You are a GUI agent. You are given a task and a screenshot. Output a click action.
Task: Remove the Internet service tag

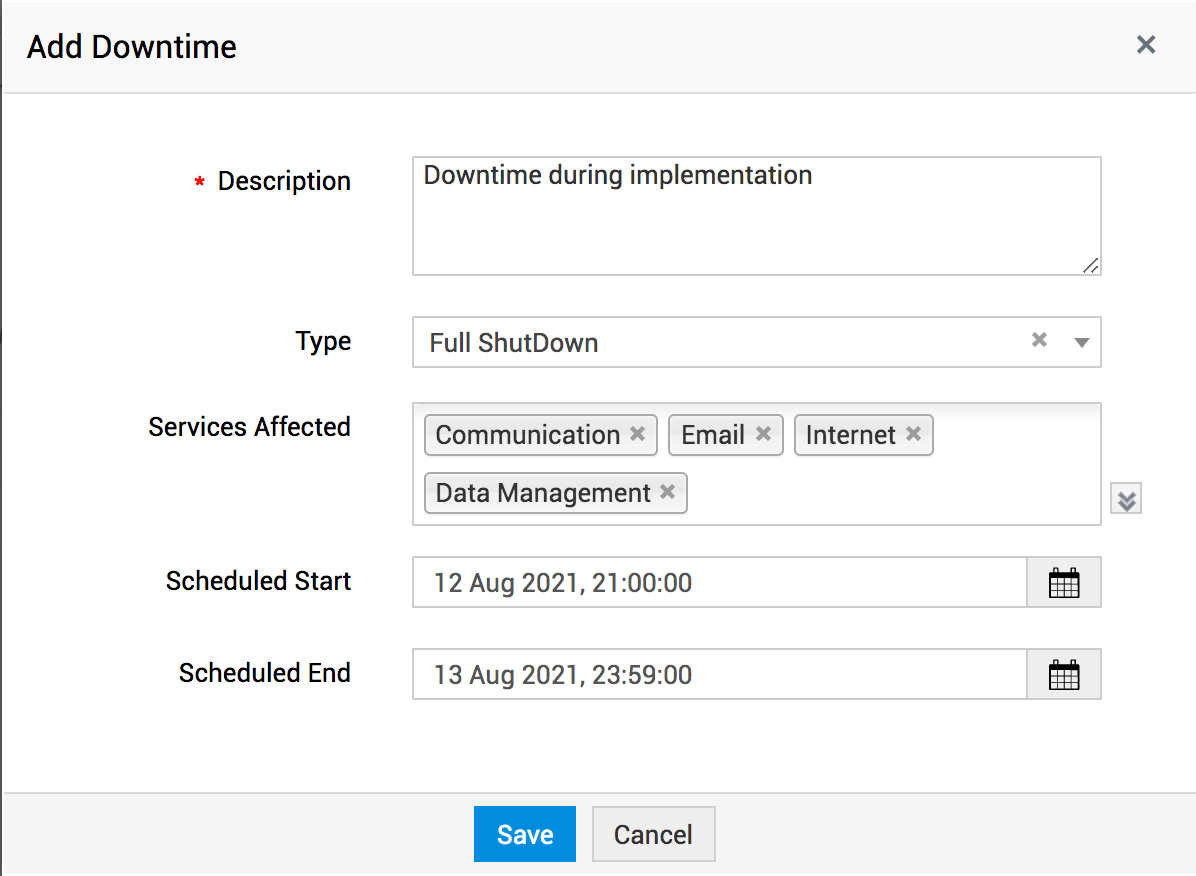[x=913, y=434]
